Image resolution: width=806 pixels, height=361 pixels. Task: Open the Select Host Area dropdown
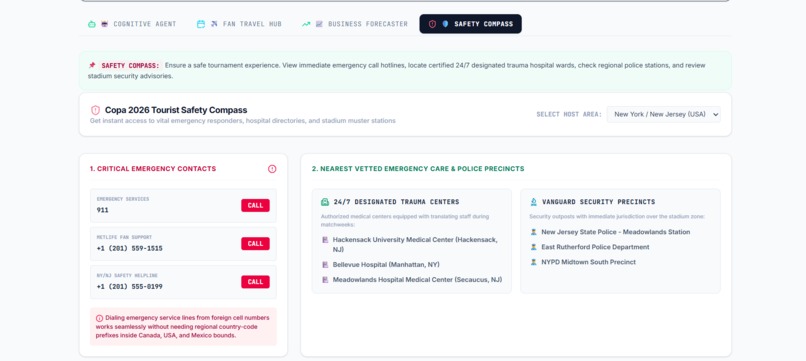point(663,114)
